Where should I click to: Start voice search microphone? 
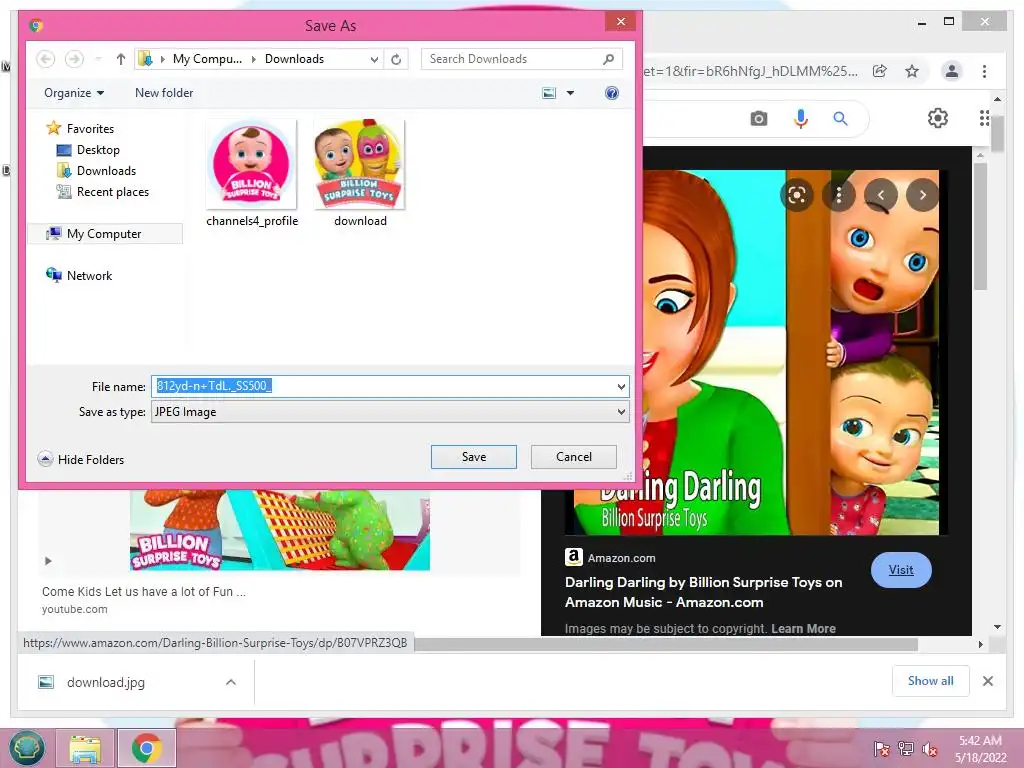pos(801,119)
